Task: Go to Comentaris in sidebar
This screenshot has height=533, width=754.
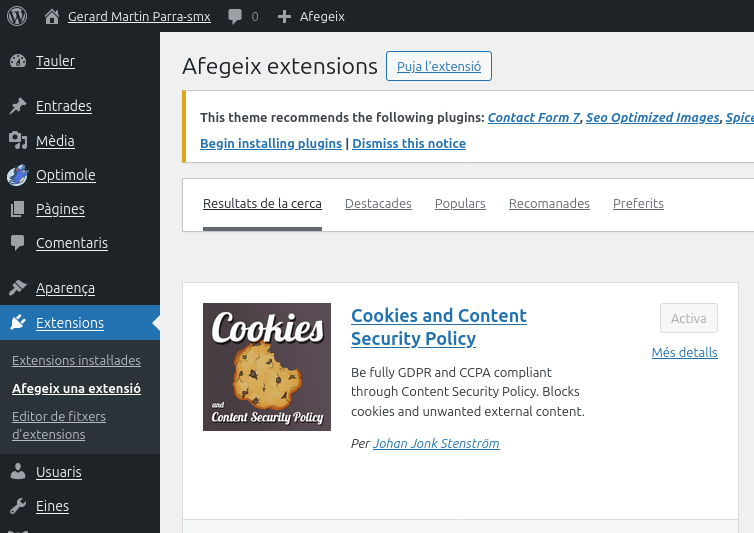Action: [x=71, y=243]
